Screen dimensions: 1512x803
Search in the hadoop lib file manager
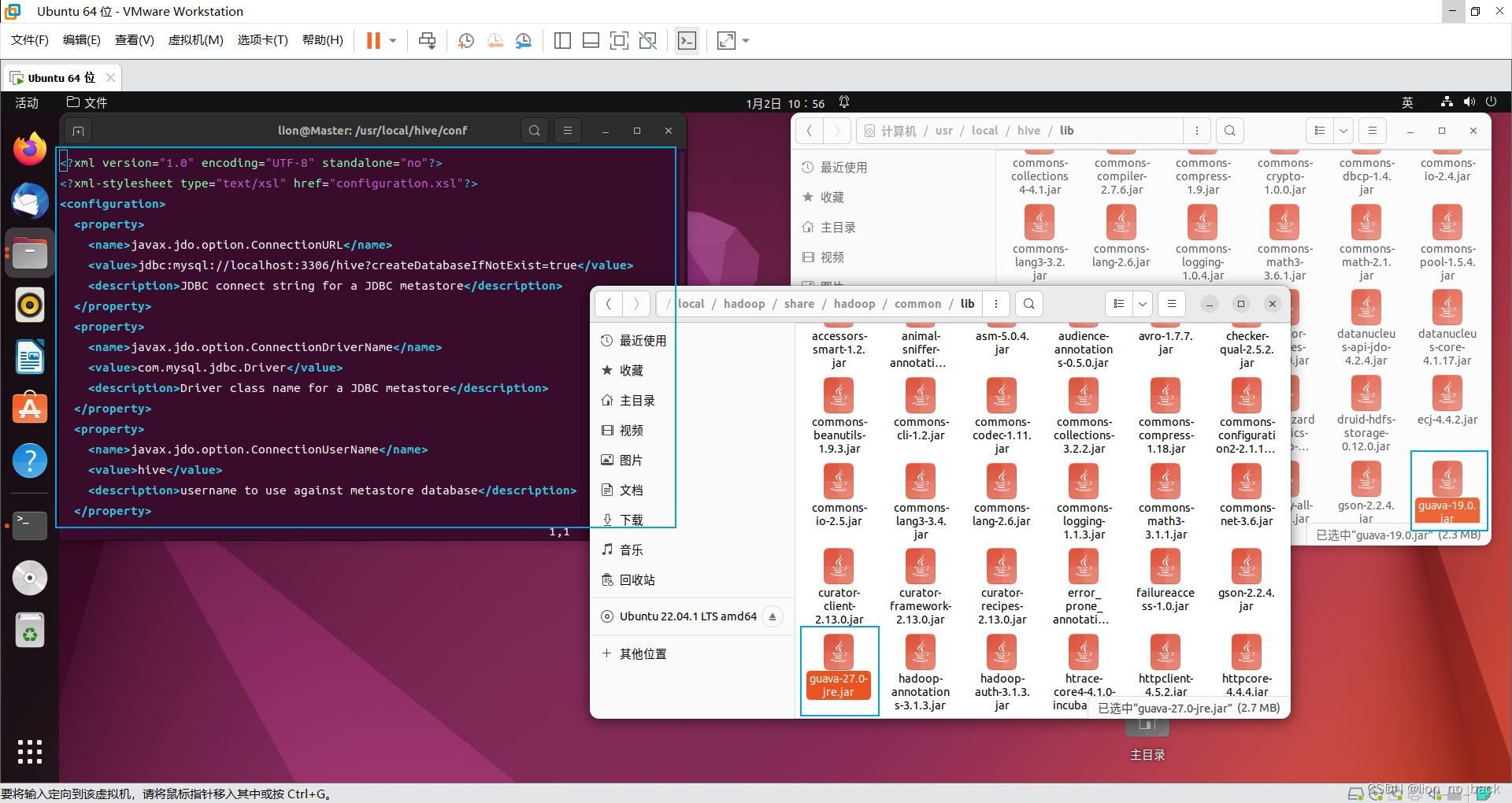1029,304
